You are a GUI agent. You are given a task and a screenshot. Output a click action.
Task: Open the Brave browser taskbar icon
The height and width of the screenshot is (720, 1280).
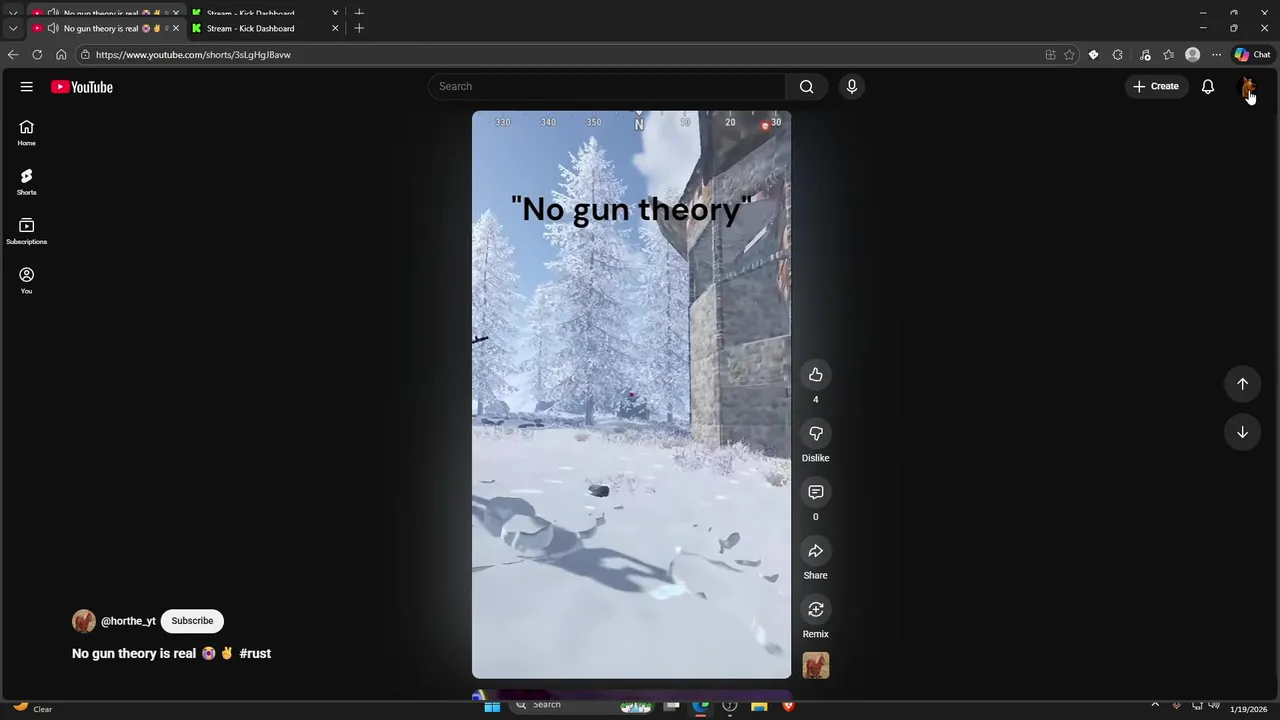[x=788, y=706]
